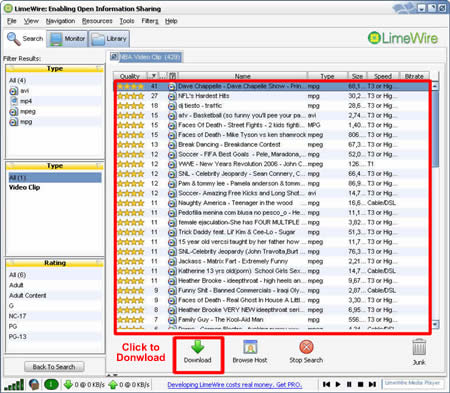The image size is (450, 393).
Task: Click the file icon beside dj tiesto - traffic
Action: pyautogui.click(x=172, y=106)
